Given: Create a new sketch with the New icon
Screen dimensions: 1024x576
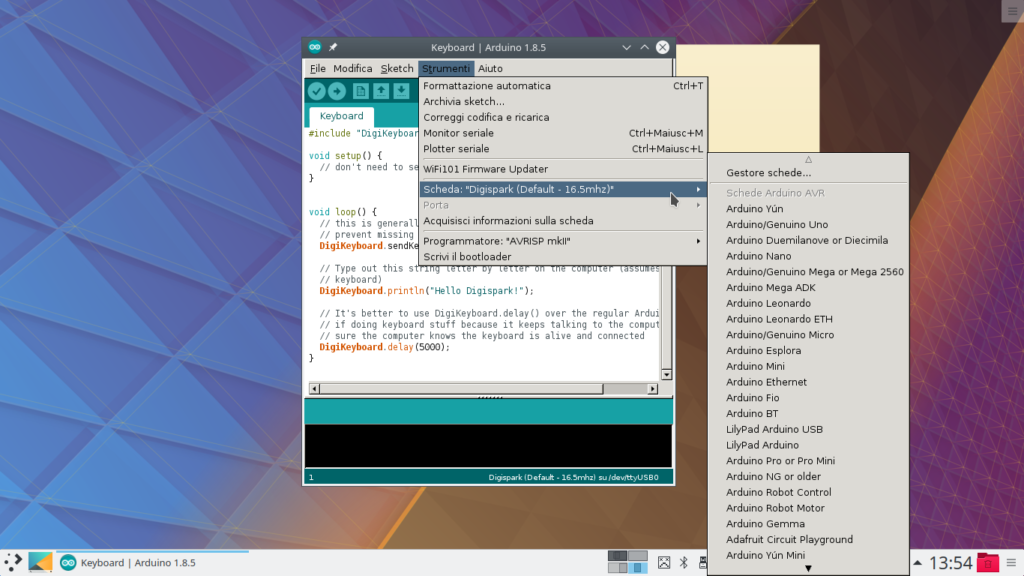Looking at the screenshot, I should pos(360,91).
